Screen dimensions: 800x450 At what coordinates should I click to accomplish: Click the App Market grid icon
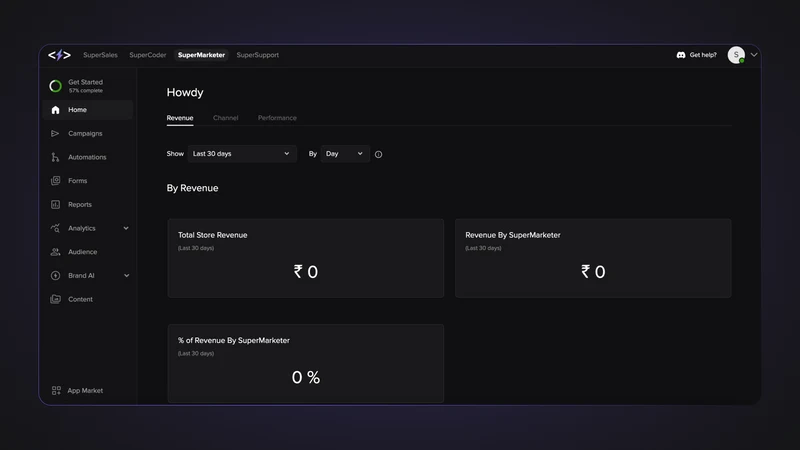point(56,390)
